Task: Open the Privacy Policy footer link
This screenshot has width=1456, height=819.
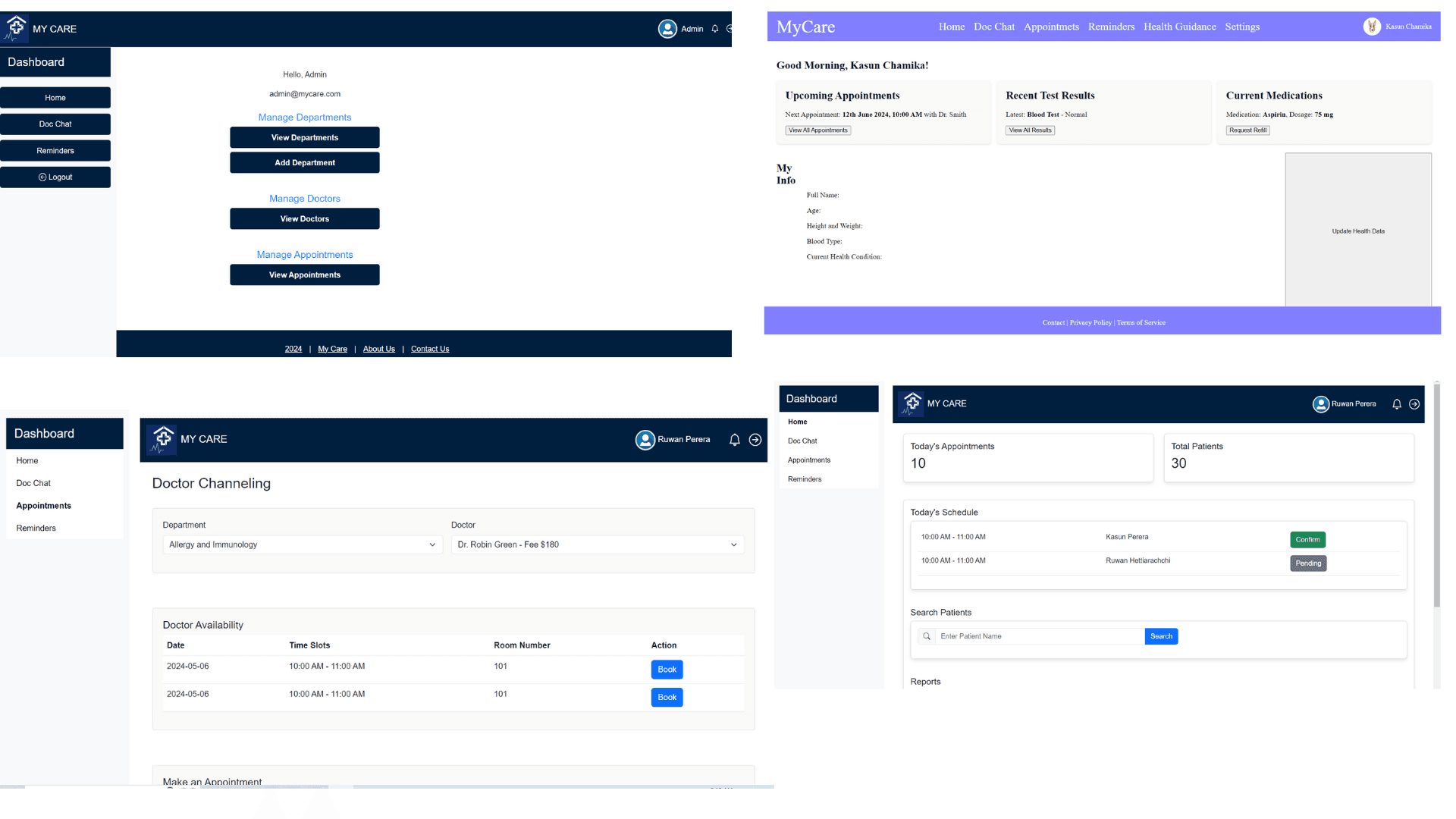Action: click(1090, 322)
